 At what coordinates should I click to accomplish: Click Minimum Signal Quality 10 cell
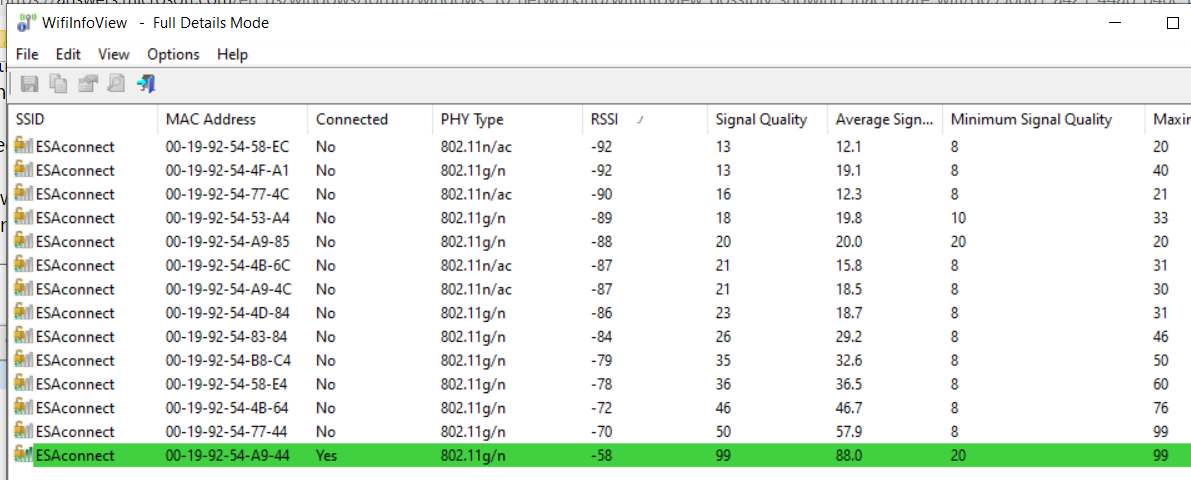958,217
